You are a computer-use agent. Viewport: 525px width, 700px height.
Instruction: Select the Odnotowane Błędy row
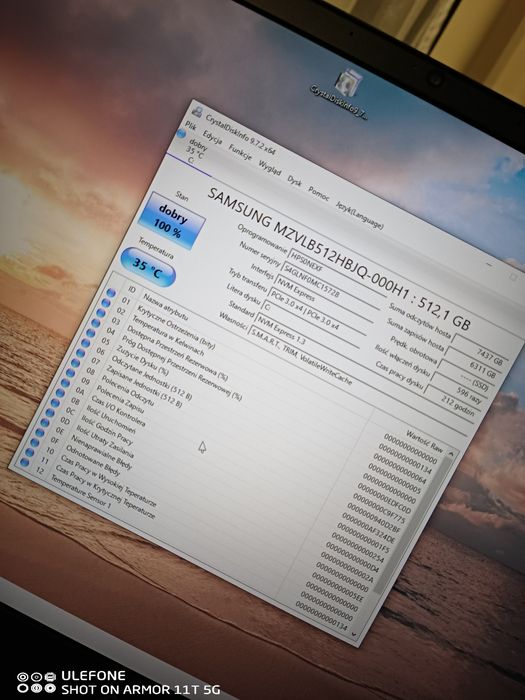click(x=92, y=461)
